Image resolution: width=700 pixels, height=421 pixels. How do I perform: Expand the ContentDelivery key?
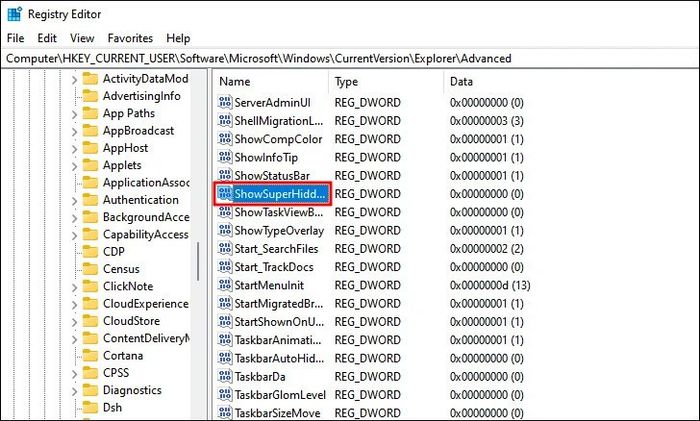coord(75,339)
